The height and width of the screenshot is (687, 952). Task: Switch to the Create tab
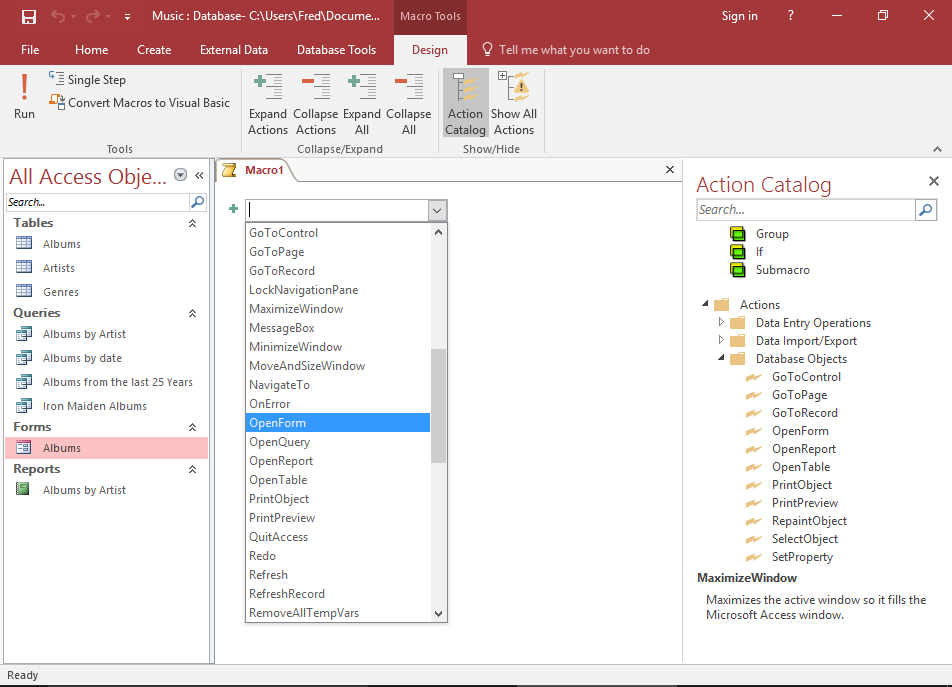pos(154,50)
